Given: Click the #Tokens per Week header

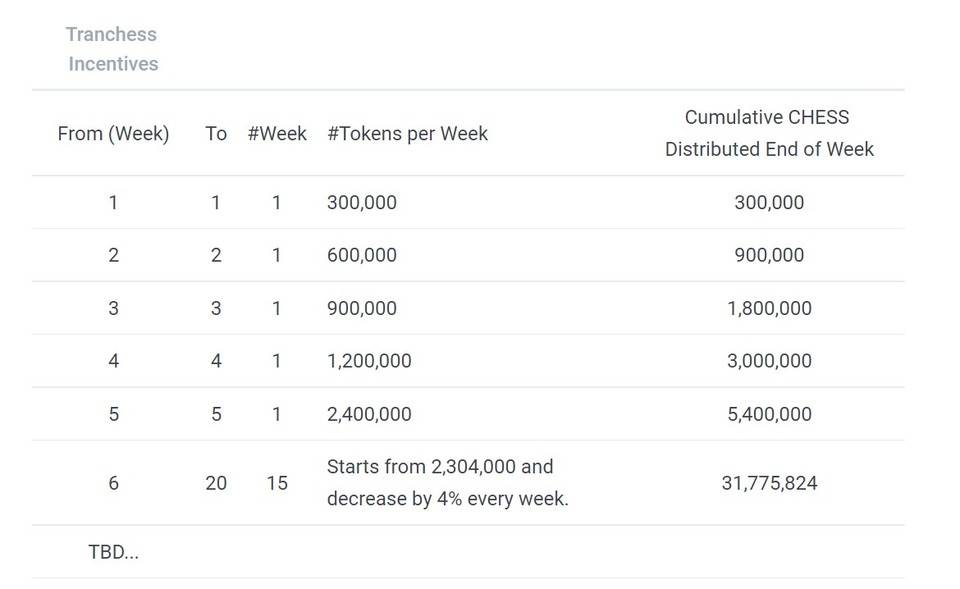Looking at the screenshot, I should 407,133.
